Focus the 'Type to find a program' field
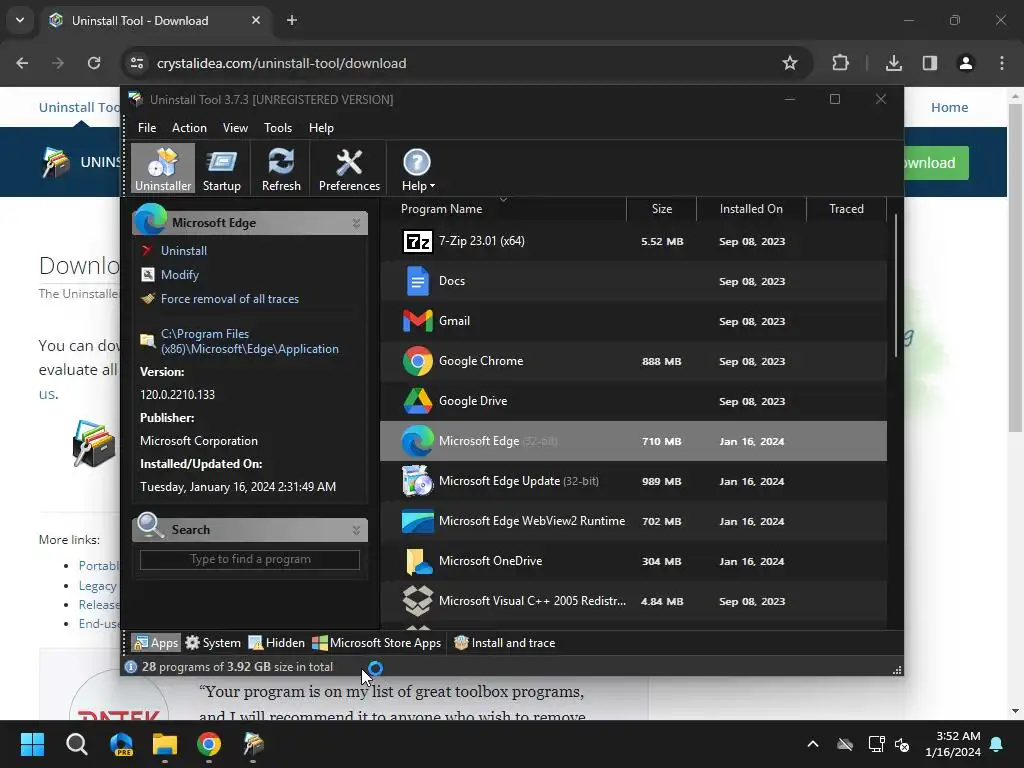Viewport: 1024px width, 768px height. click(250, 560)
